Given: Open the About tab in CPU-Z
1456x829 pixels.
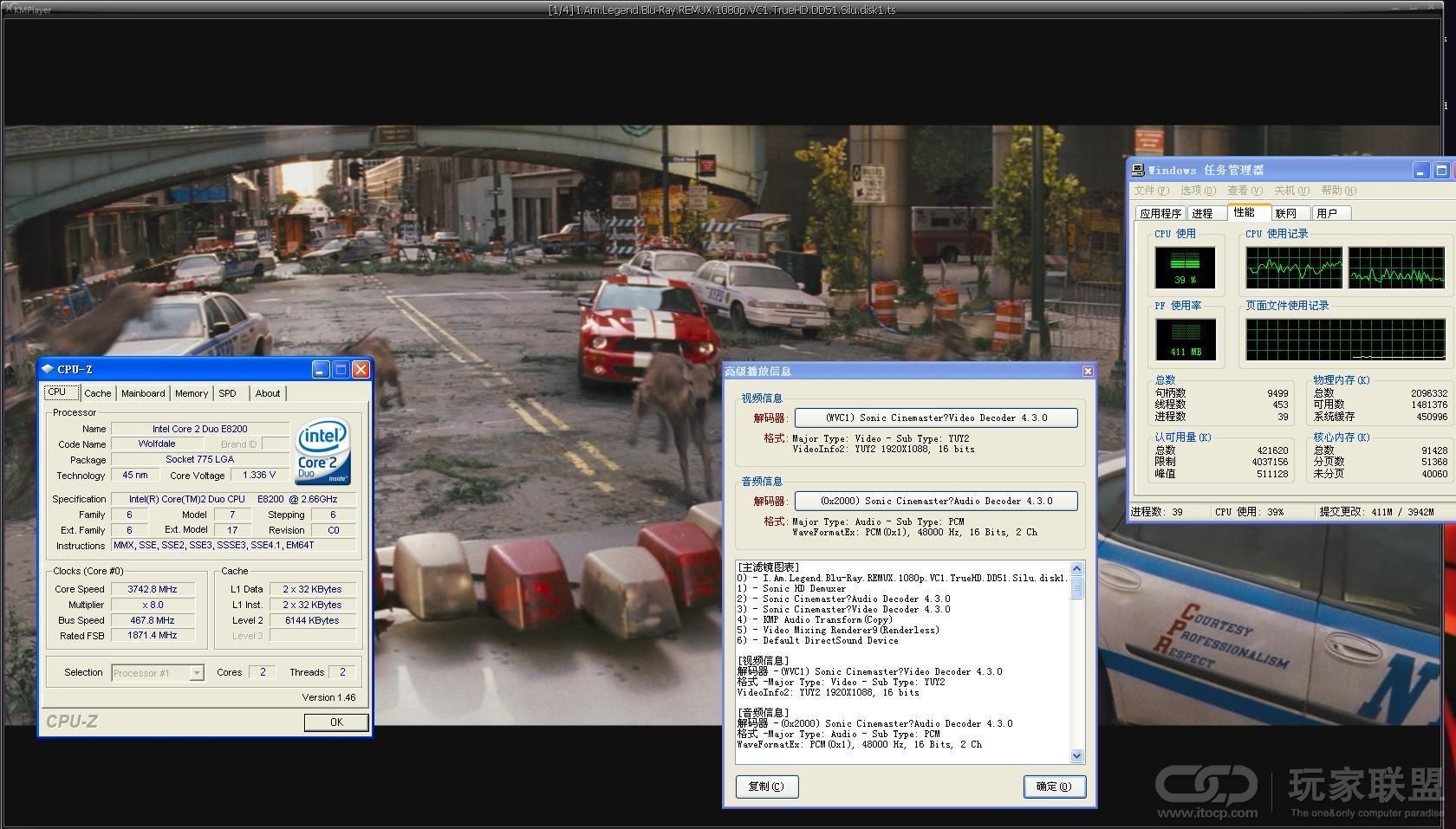Looking at the screenshot, I should (268, 393).
